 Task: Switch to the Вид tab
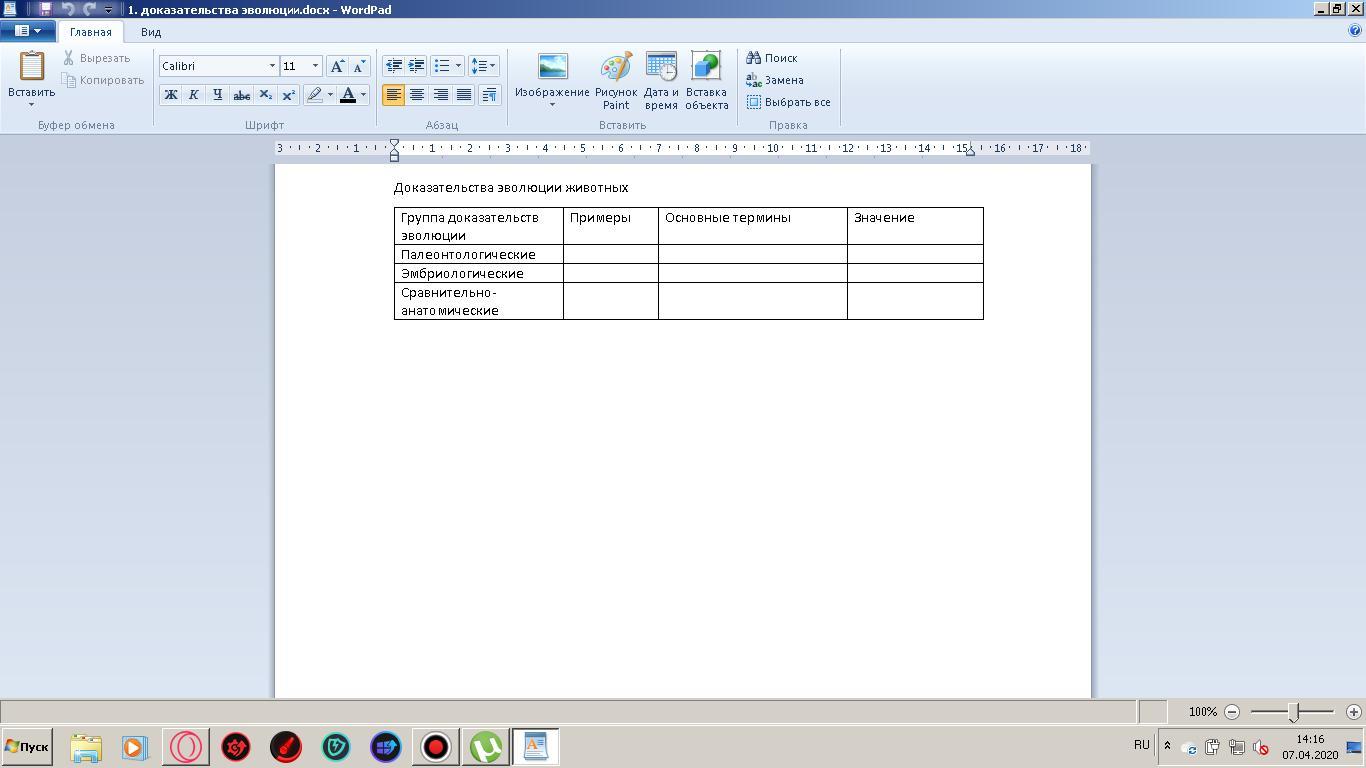151,32
